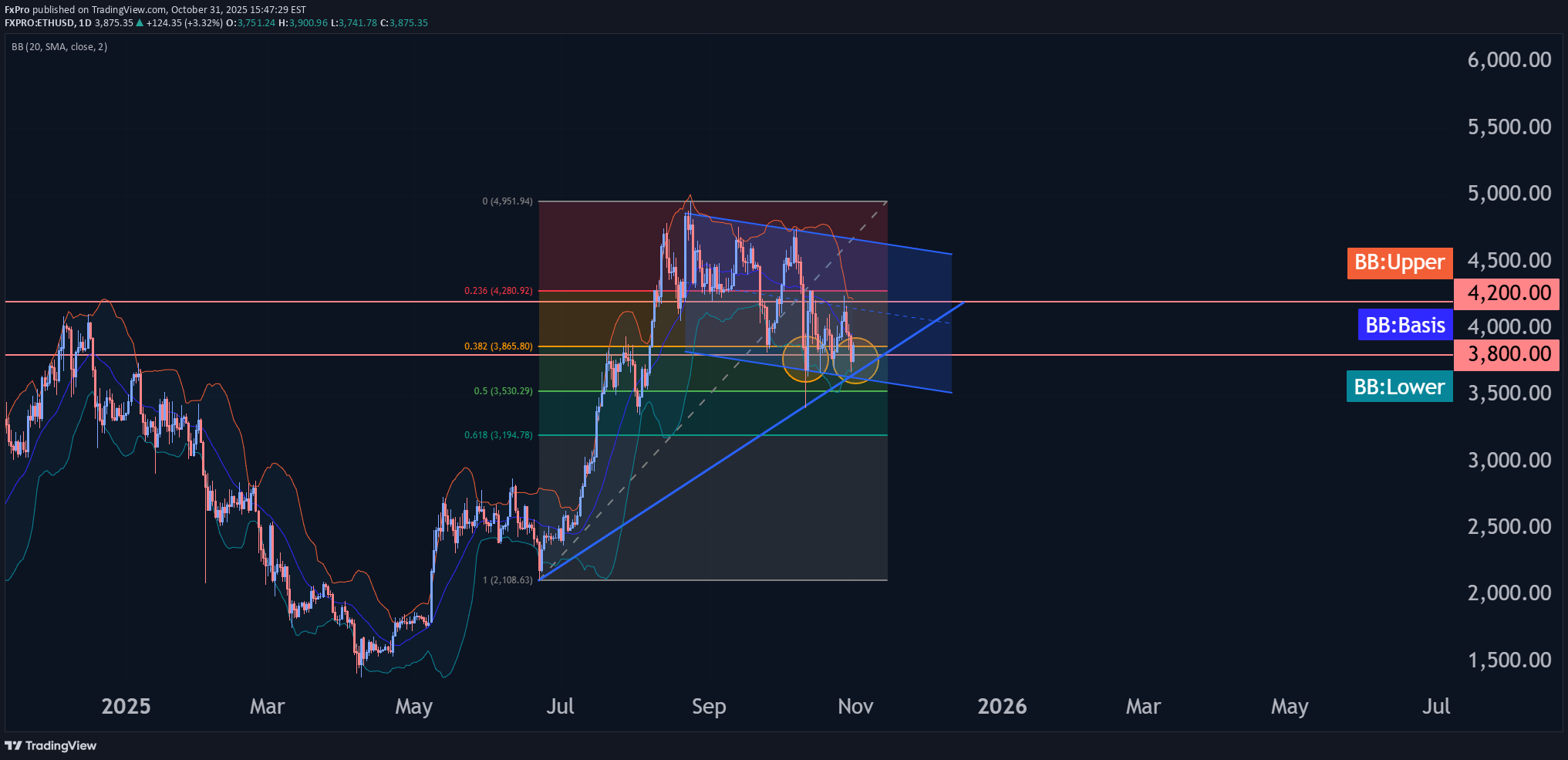
Task: Click the BB (20, SMA, close, 2) legend
Action: coord(59,47)
